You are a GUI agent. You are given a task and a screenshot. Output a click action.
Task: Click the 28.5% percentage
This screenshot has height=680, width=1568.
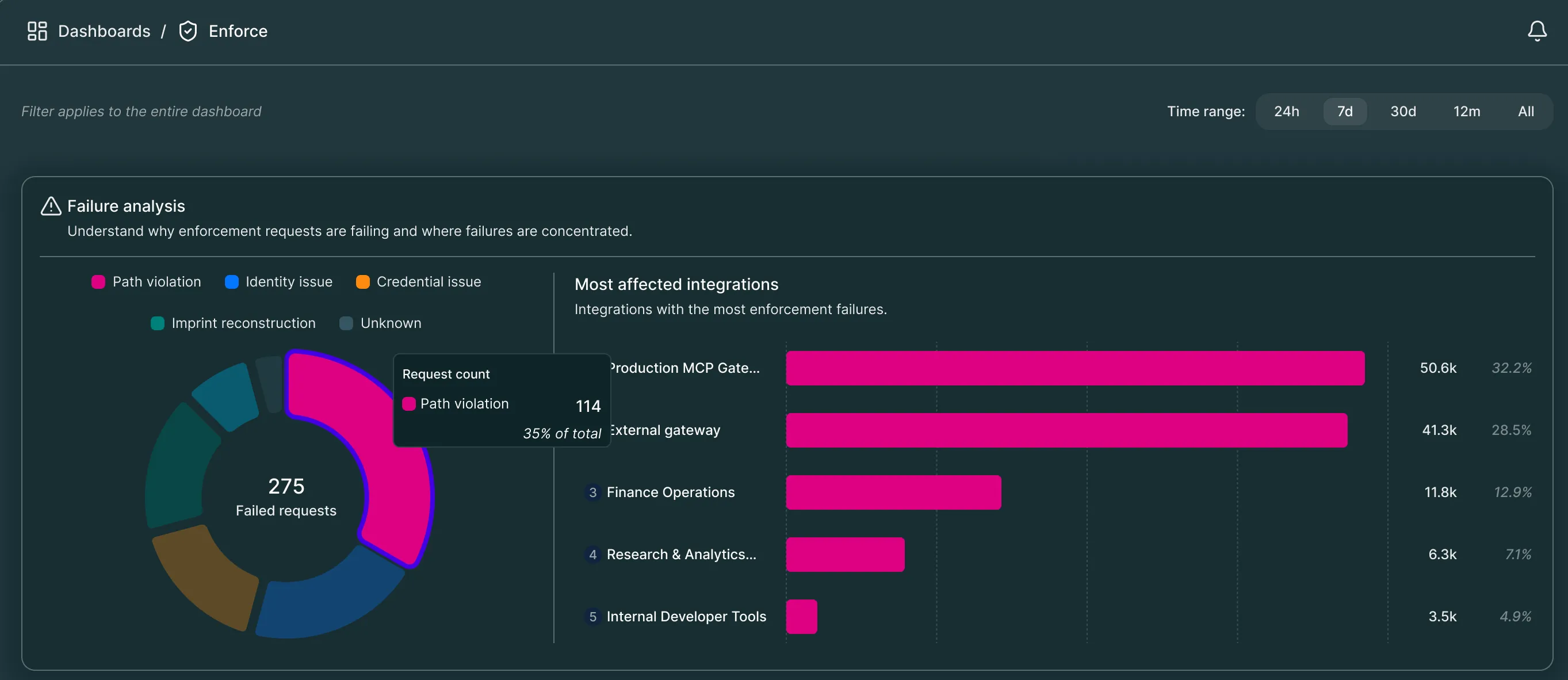coord(1511,430)
